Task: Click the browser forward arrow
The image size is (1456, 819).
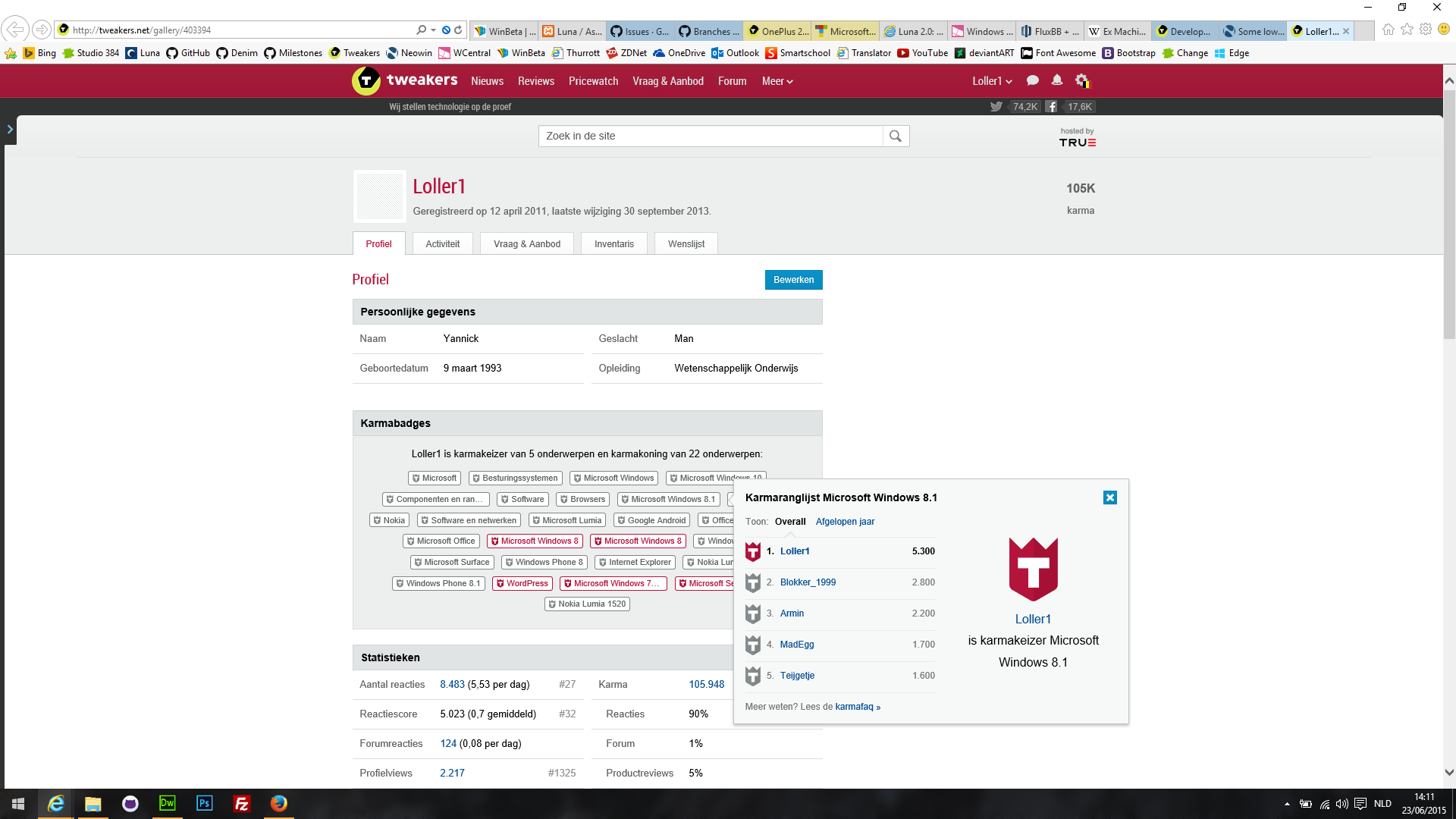Action: pos(42,30)
